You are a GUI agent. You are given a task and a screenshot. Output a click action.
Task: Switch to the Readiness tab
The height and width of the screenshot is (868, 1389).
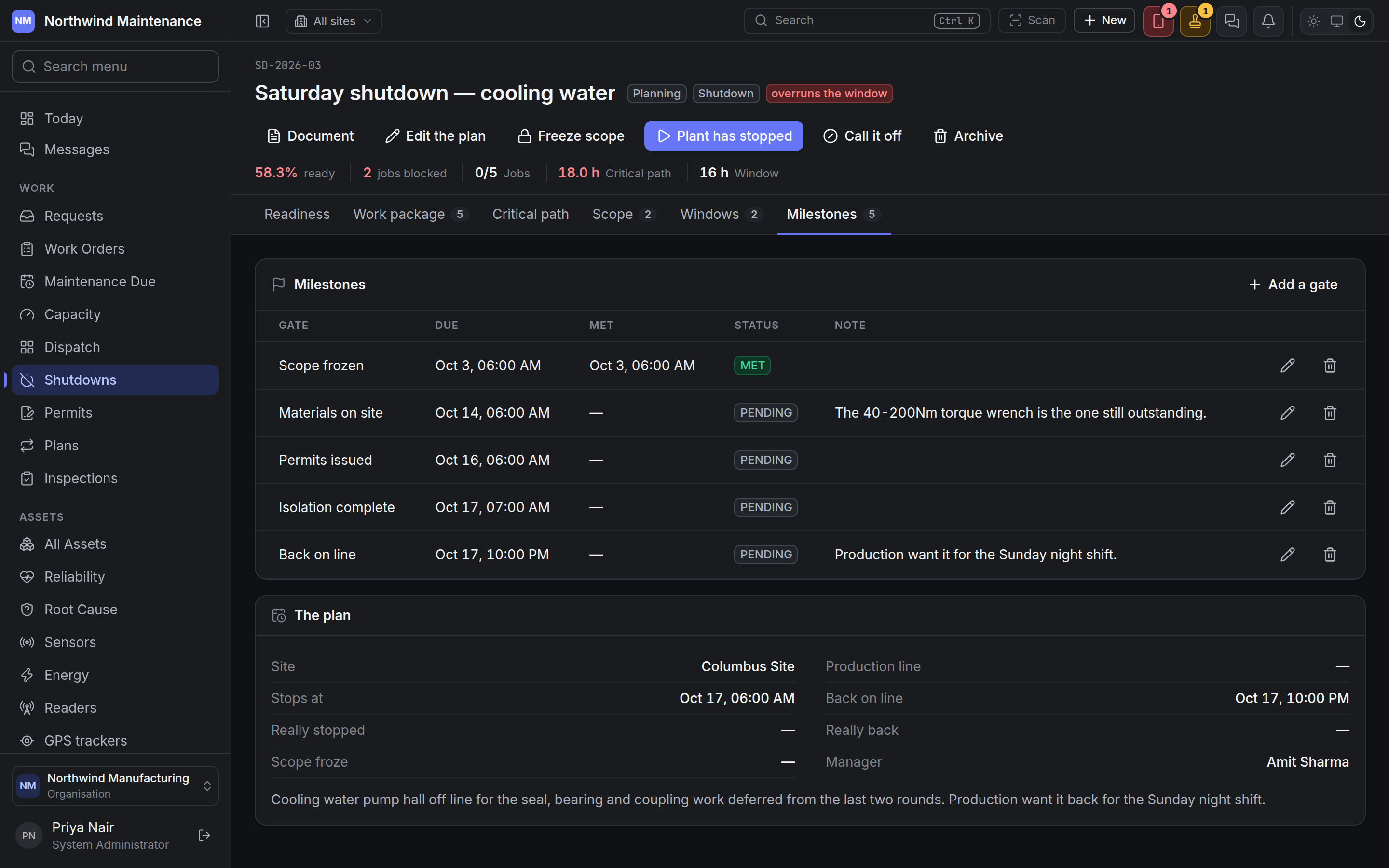click(x=297, y=214)
